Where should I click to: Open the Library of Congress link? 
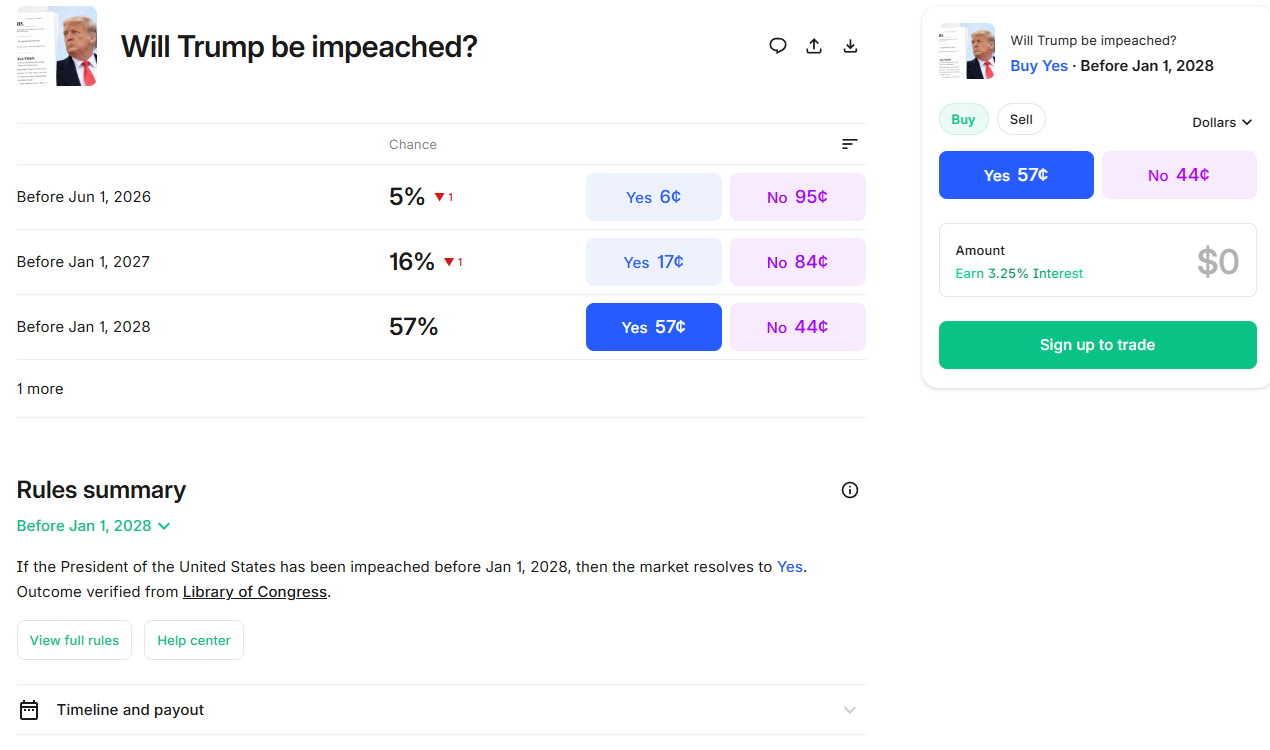click(x=255, y=592)
